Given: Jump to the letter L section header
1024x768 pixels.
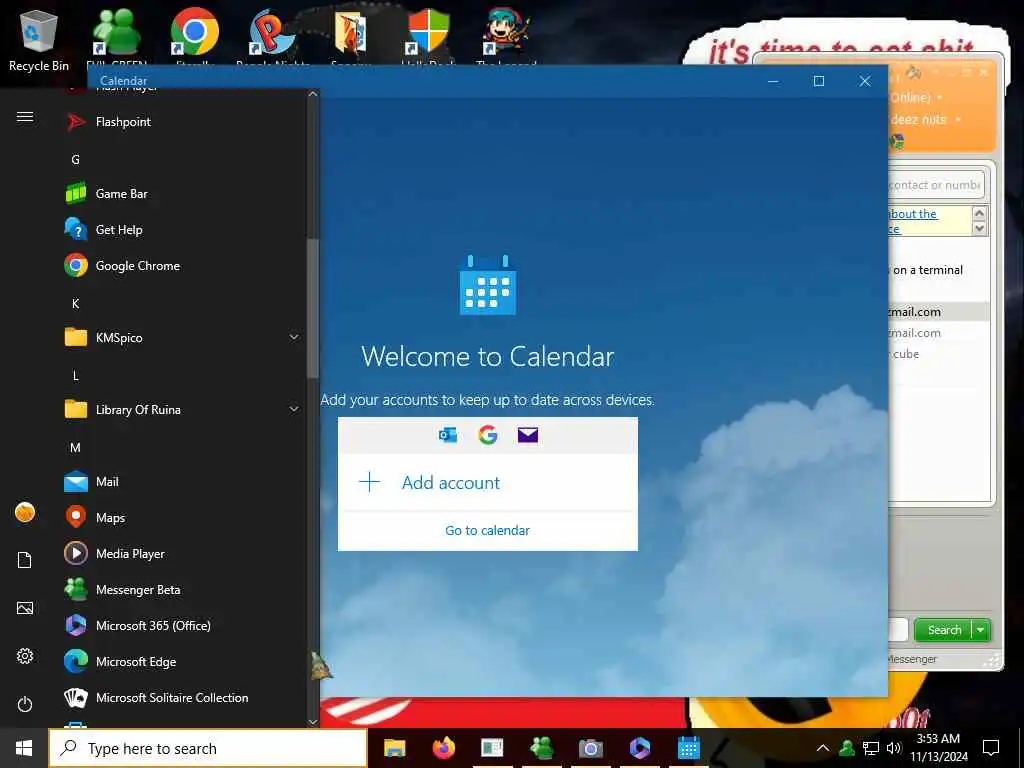Looking at the screenshot, I should [76, 376].
